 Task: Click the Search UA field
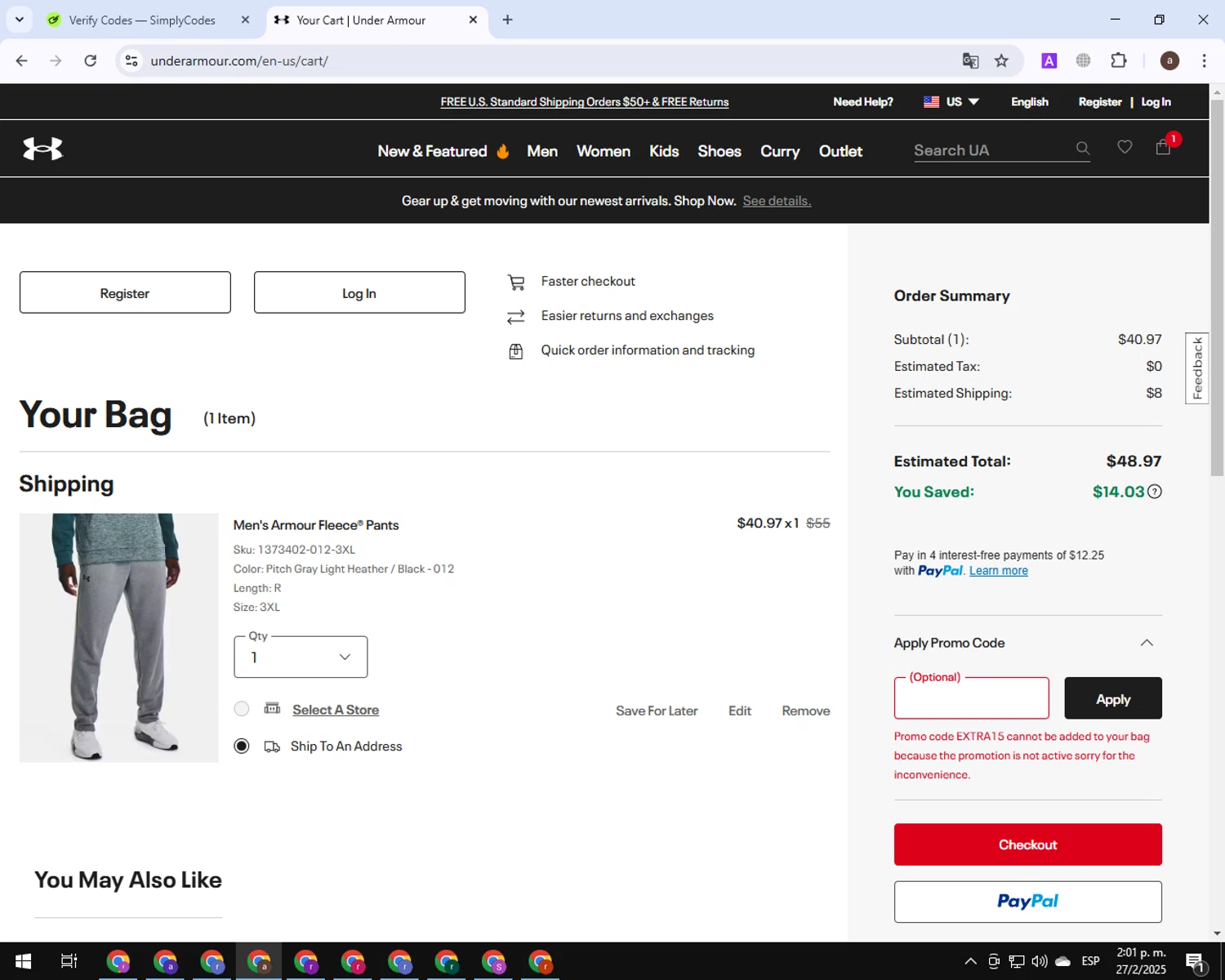[x=992, y=150]
